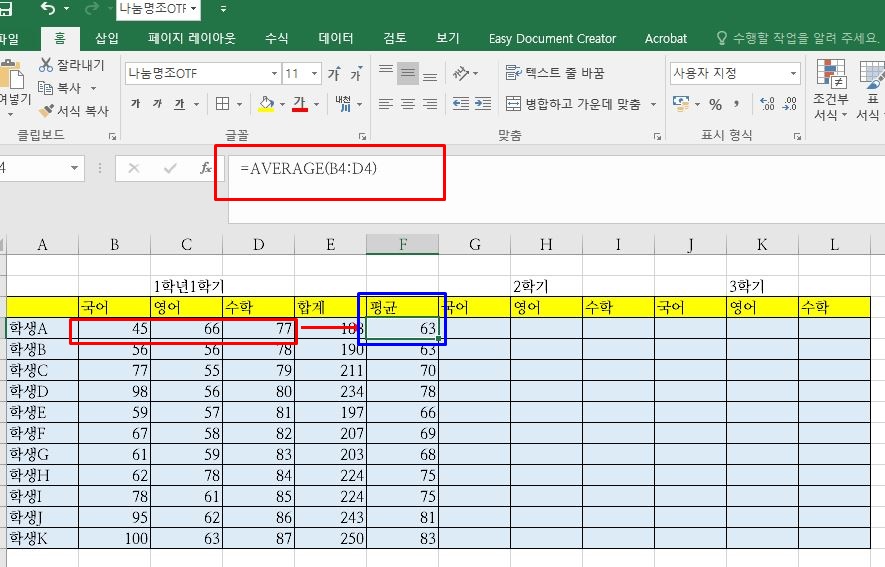
Task: Open Merge and Center dropdown arrow
Action: coord(654,104)
